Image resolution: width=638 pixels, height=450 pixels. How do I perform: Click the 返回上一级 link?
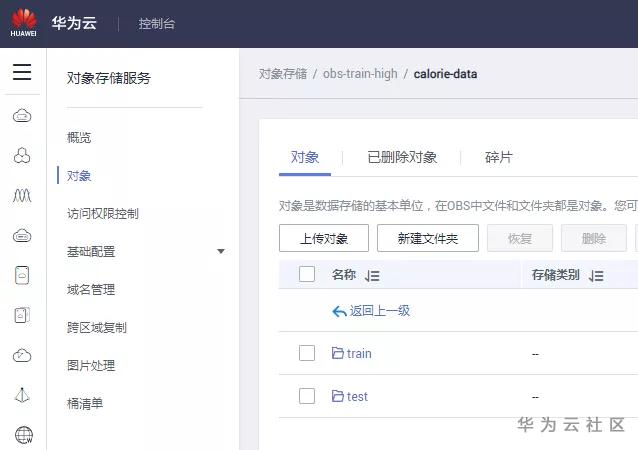[380, 311]
